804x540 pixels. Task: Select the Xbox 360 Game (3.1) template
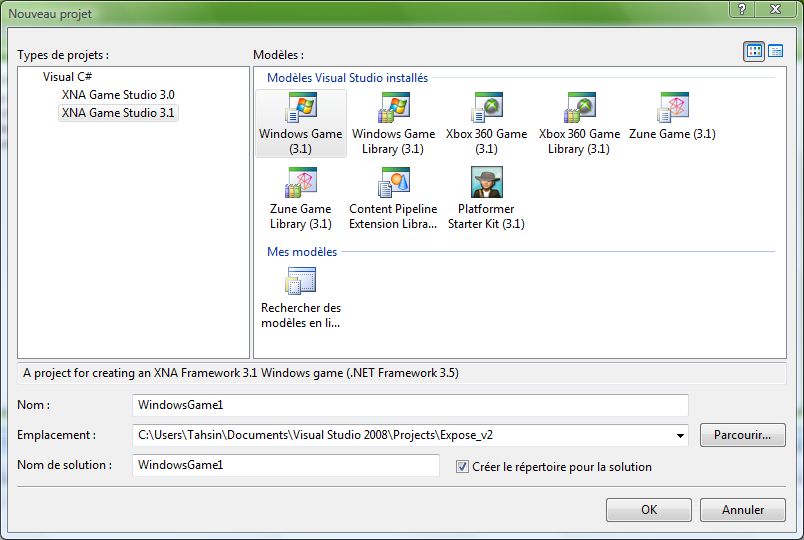point(486,108)
